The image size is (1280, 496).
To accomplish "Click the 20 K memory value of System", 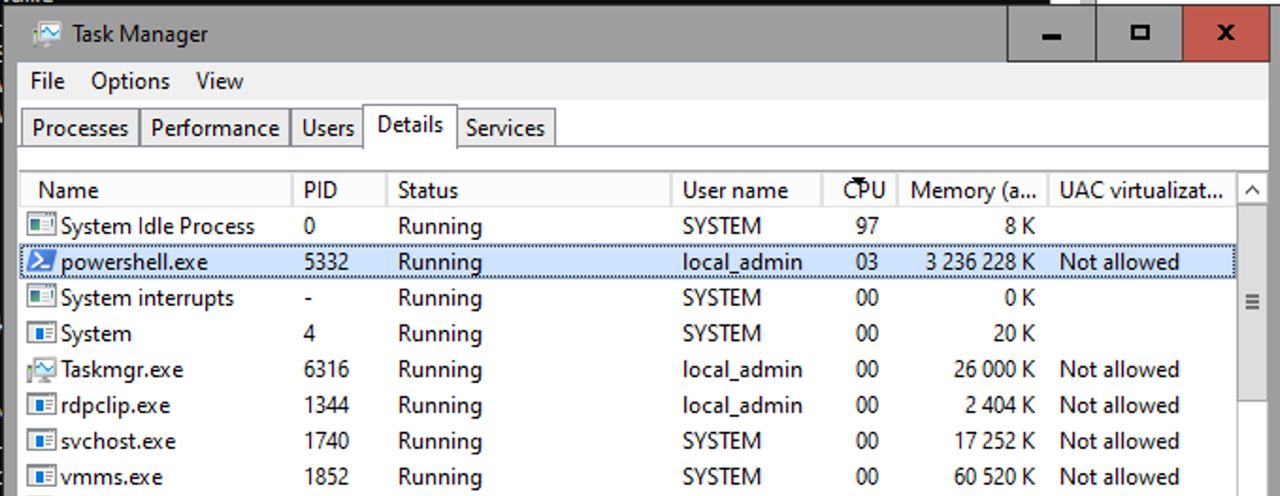I will point(1014,334).
